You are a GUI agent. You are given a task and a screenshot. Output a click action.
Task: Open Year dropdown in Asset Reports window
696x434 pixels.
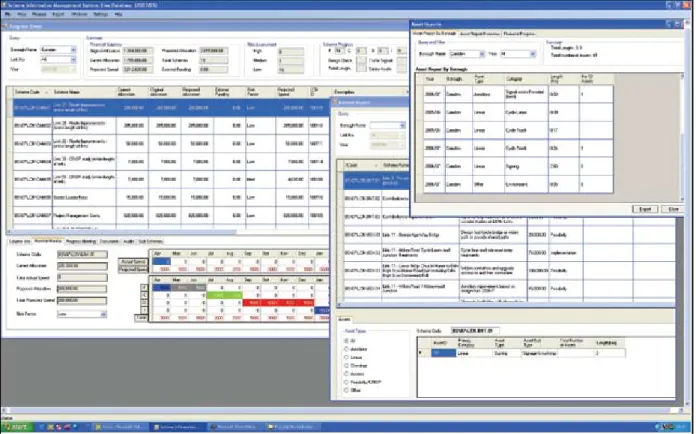pos(533,54)
